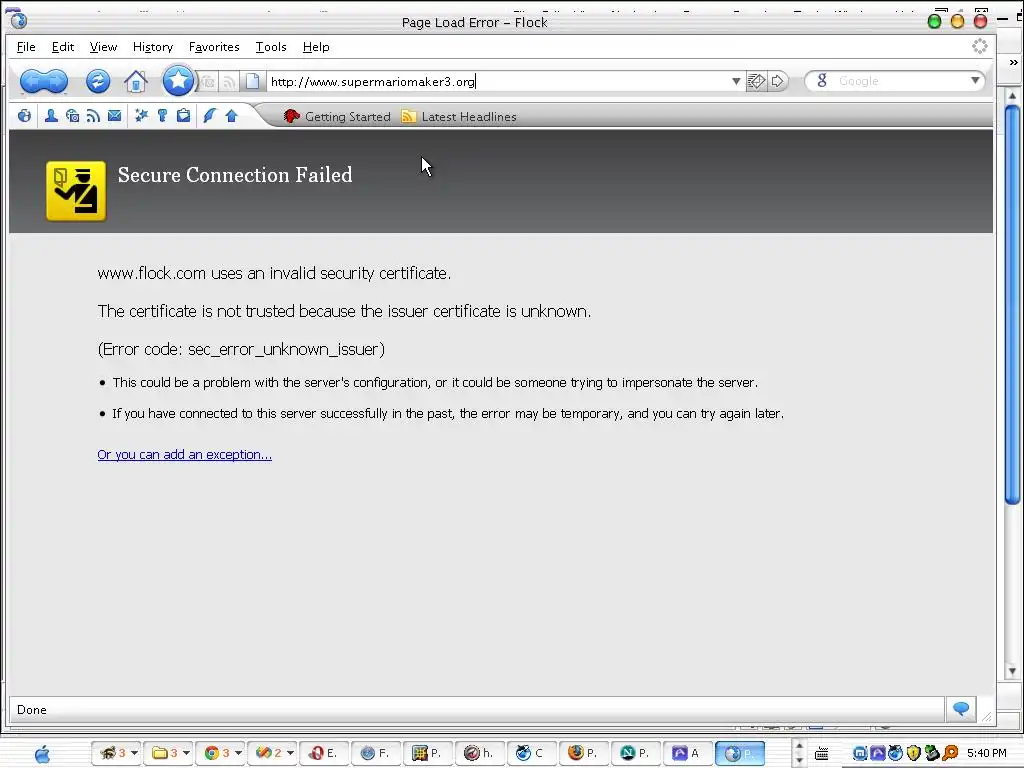Open the Photo Uploader arrow icon
The image size is (1024, 768).
(x=231, y=116)
